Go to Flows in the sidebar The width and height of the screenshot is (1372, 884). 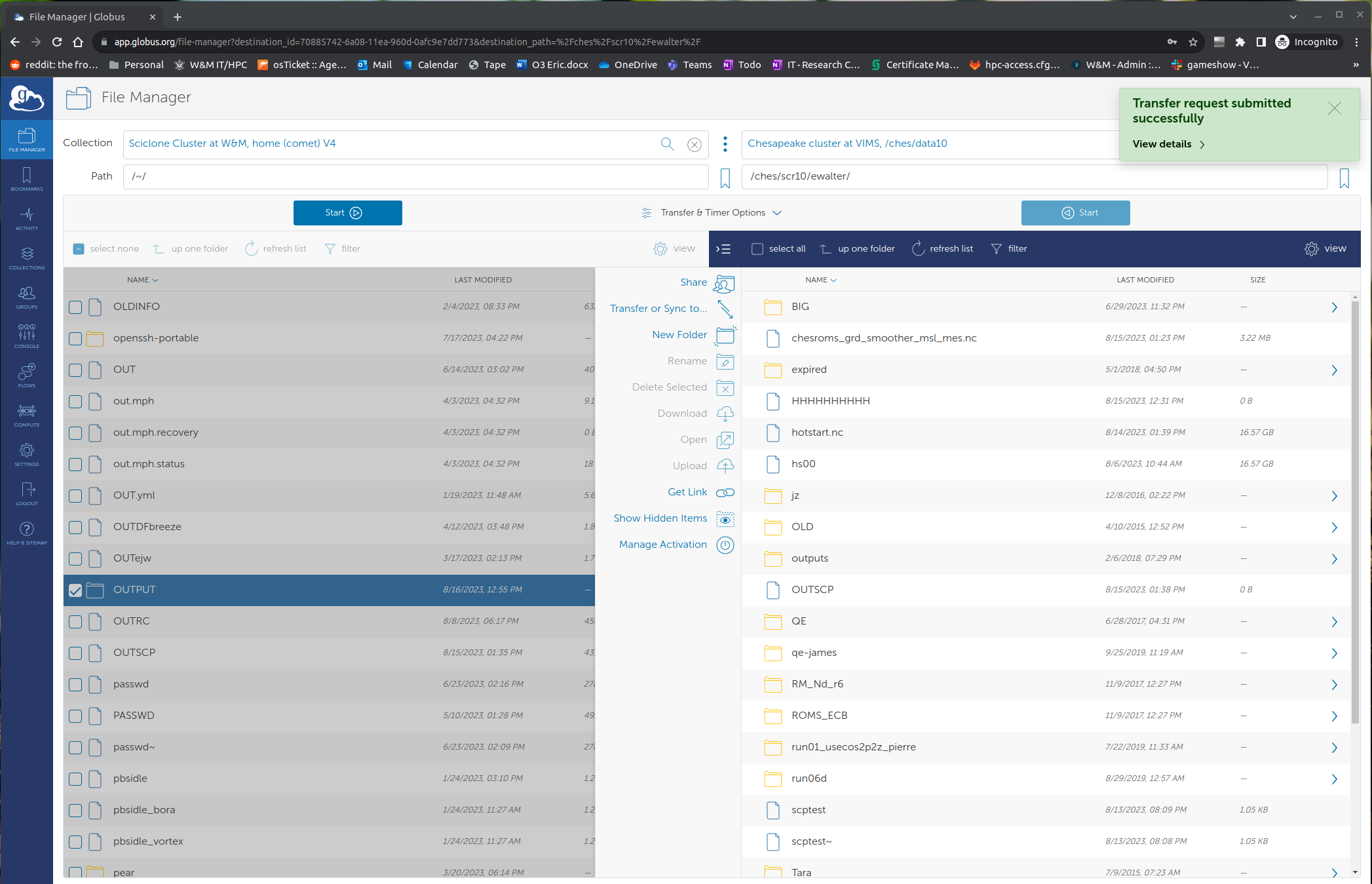point(27,375)
